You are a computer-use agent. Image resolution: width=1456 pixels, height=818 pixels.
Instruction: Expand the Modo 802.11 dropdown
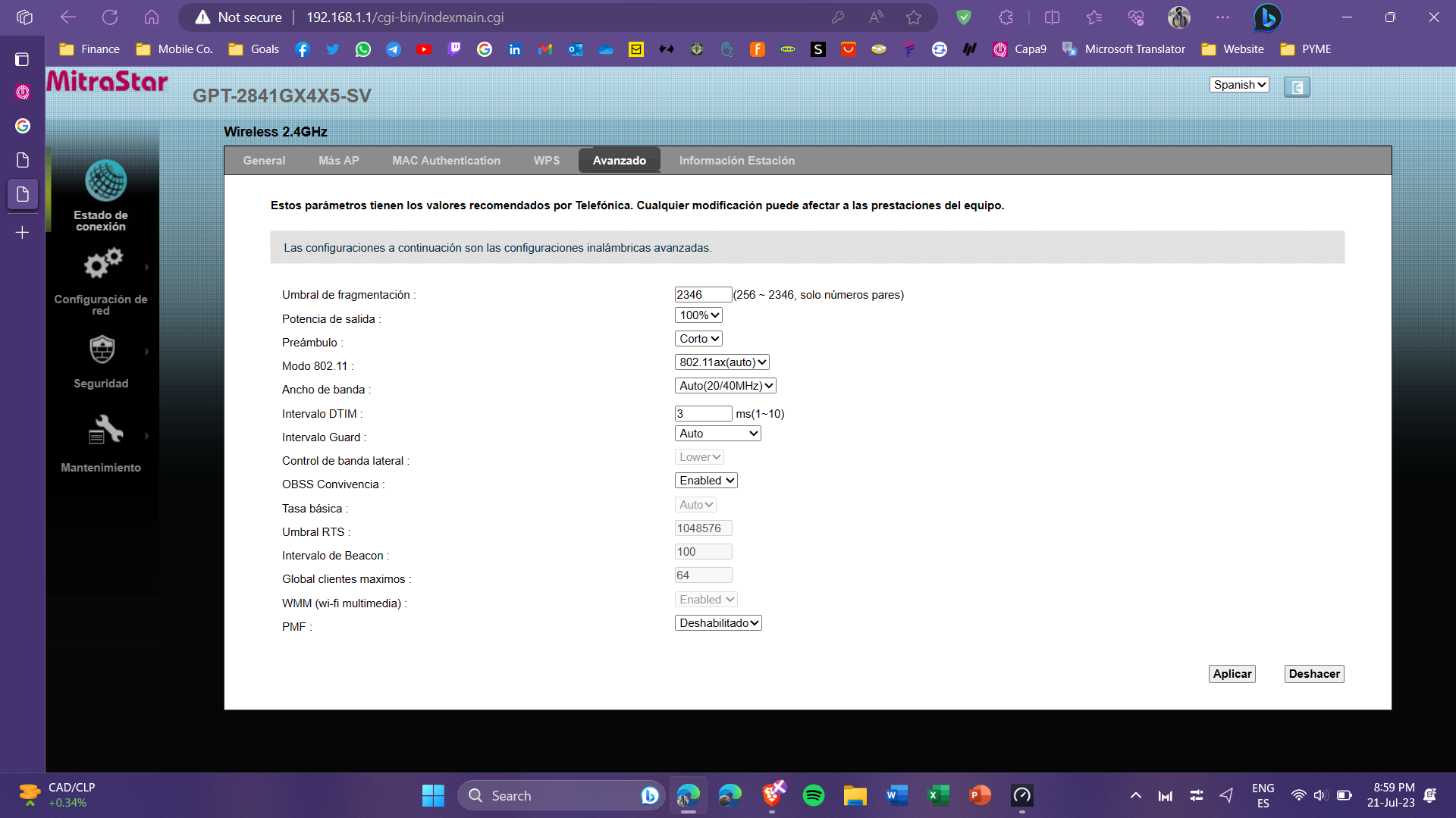coord(723,362)
